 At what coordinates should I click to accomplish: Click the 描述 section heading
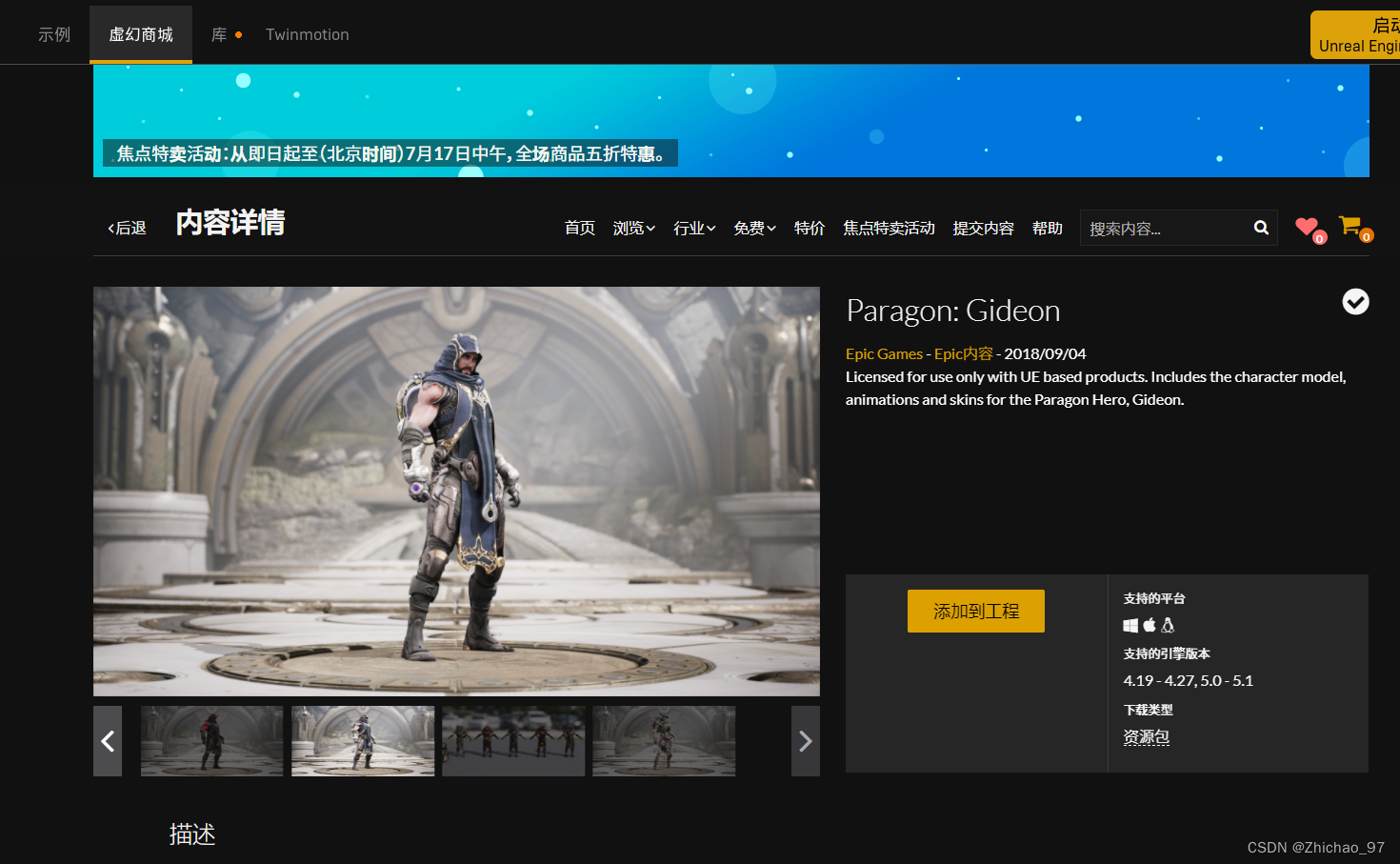coord(192,834)
